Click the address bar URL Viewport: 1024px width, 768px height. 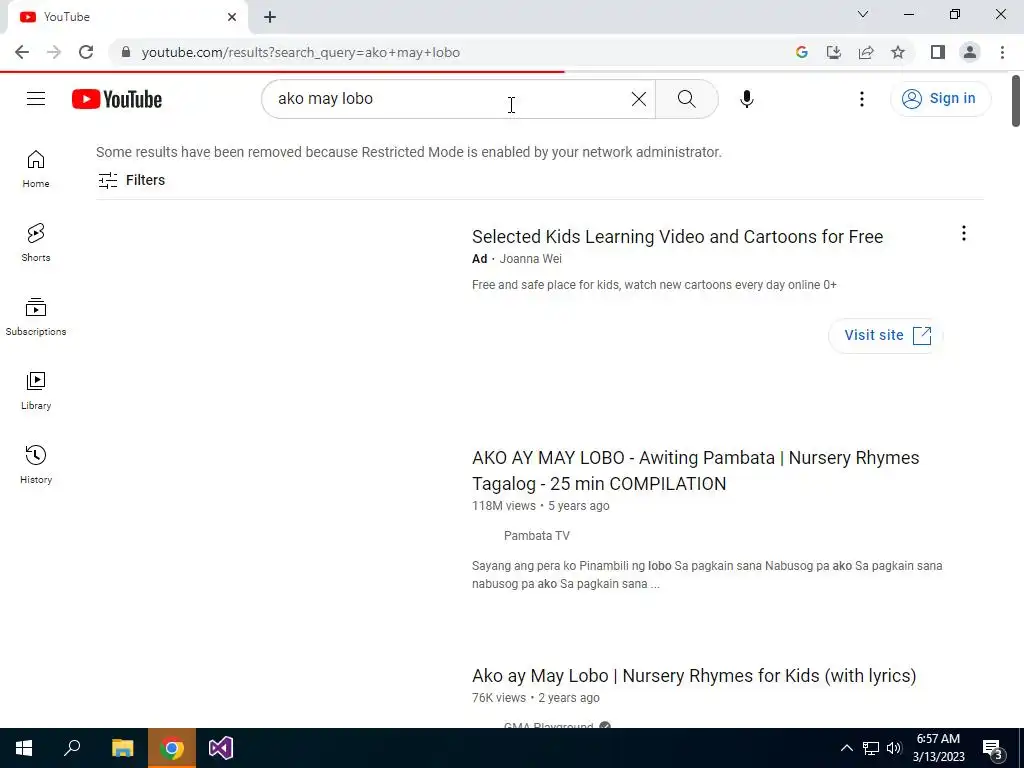click(300, 52)
